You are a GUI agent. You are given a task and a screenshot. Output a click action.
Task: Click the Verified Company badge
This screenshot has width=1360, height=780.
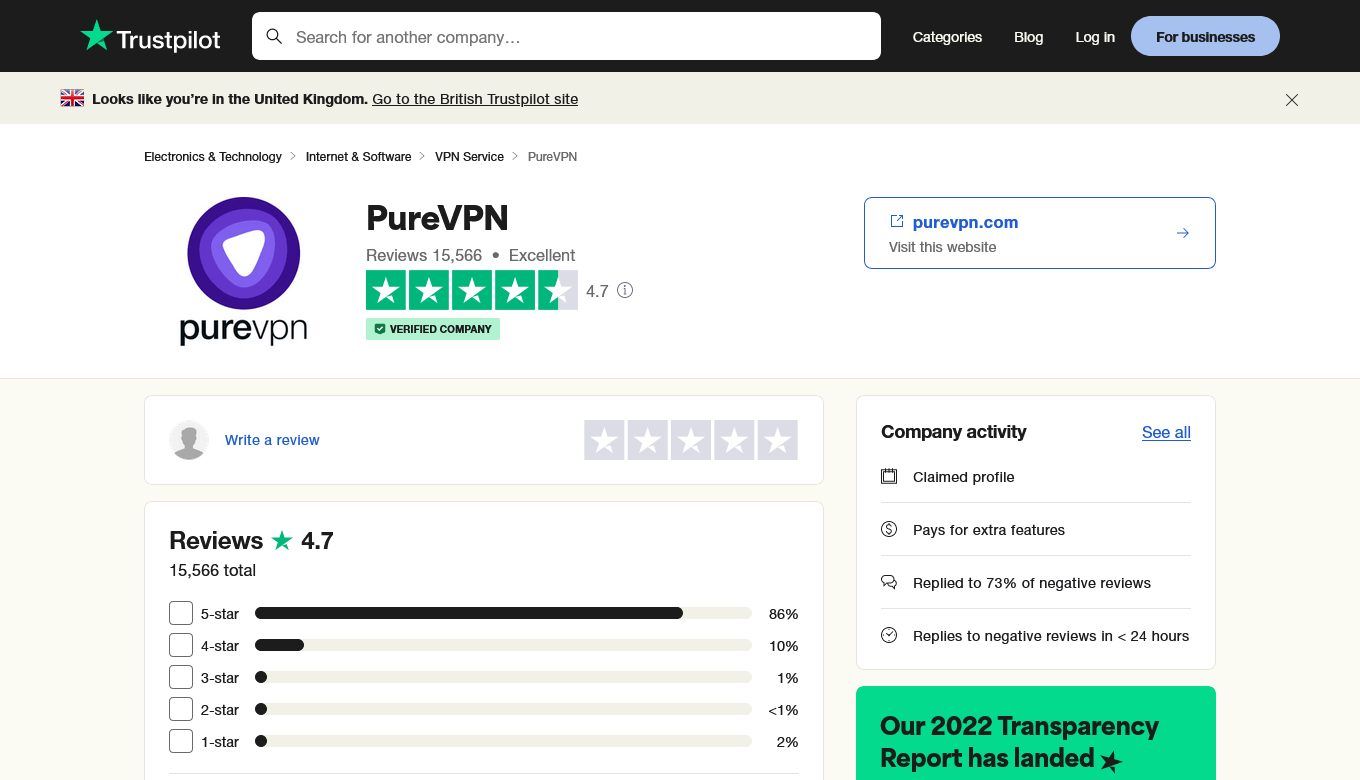433,329
